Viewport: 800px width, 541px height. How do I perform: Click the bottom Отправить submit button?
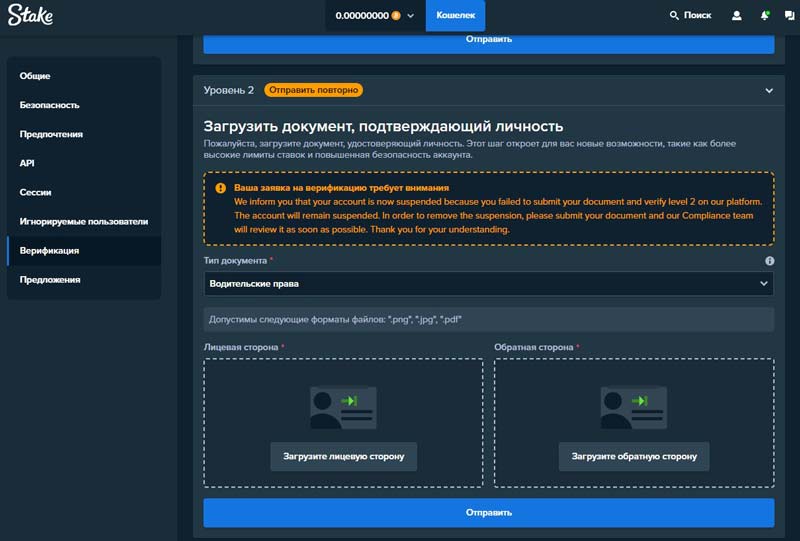coord(488,513)
